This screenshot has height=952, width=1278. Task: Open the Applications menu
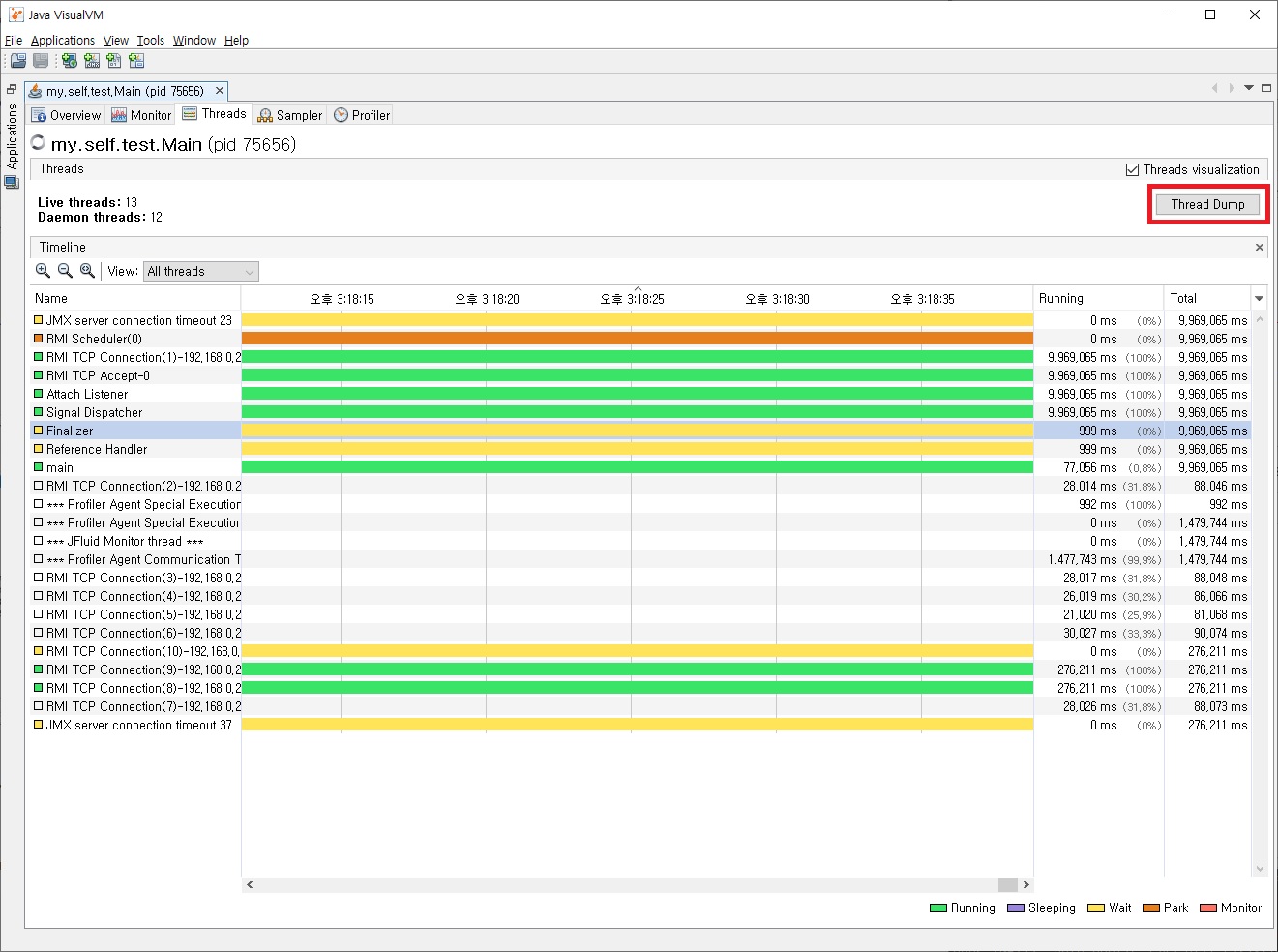pyautogui.click(x=63, y=41)
